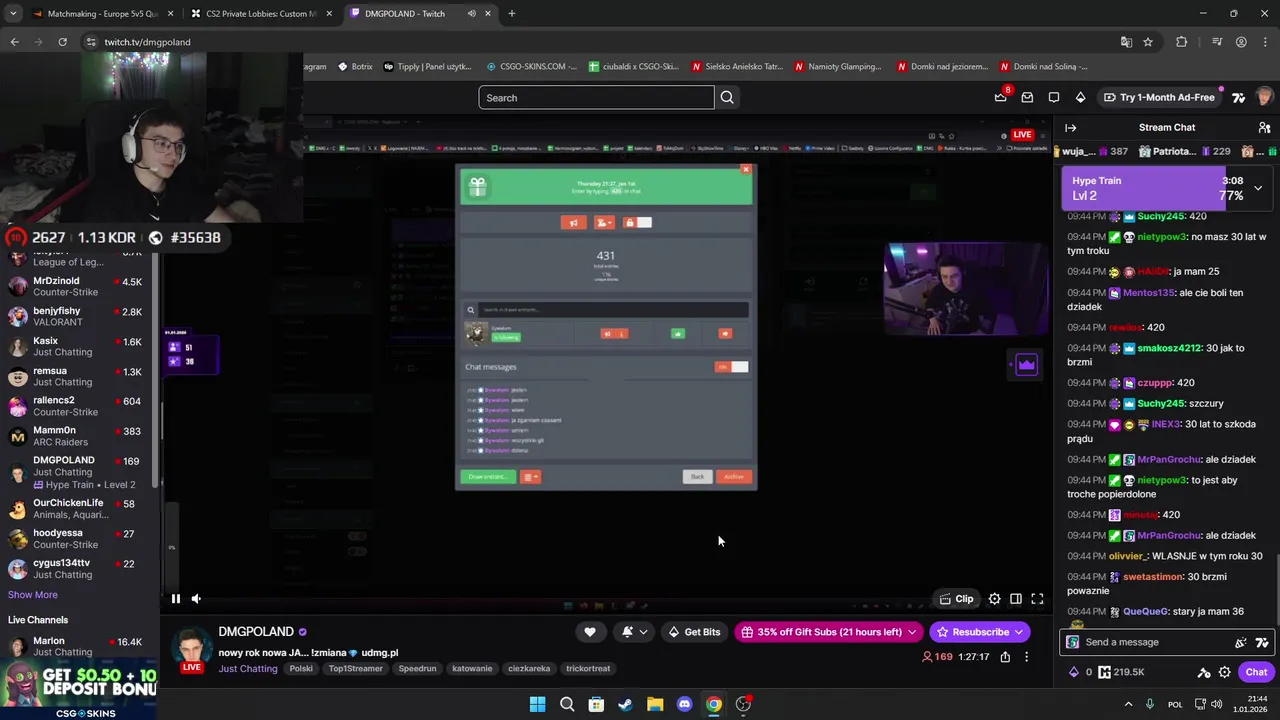The height and width of the screenshot is (720, 1280).
Task: Open Prime Loot crown icon with badge
Action: pyautogui.click(x=1000, y=97)
